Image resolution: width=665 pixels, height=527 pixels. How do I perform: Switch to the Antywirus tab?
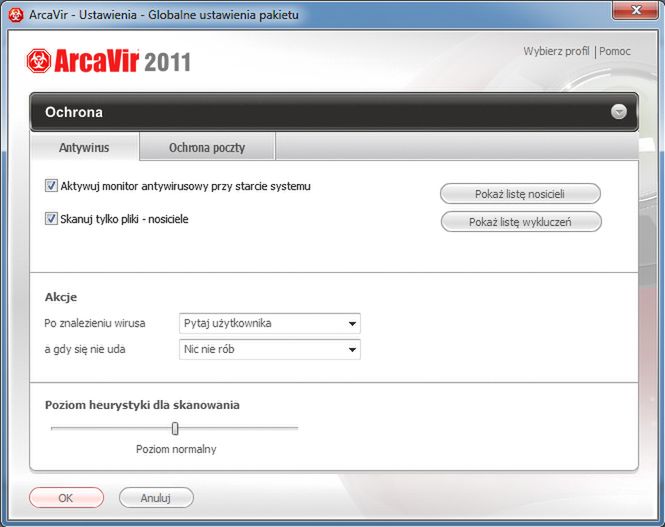(x=84, y=148)
